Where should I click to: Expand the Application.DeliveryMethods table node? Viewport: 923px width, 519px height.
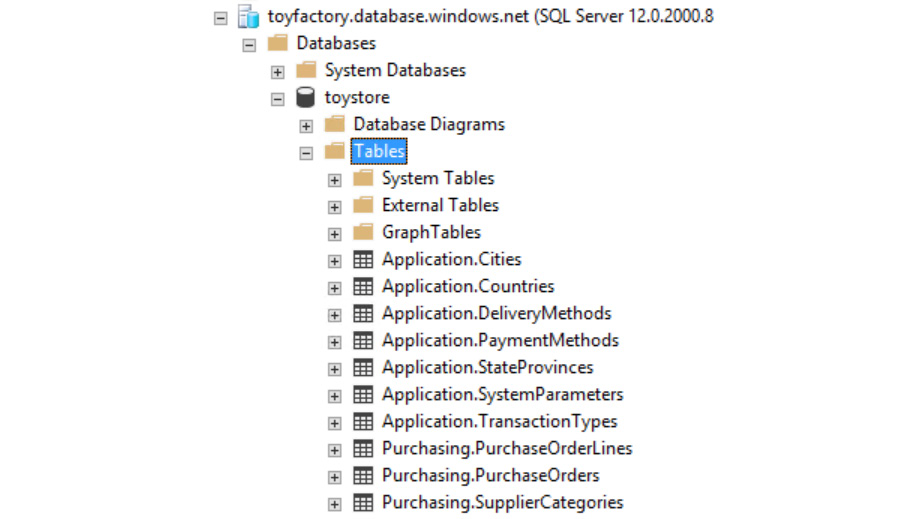click(x=335, y=315)
